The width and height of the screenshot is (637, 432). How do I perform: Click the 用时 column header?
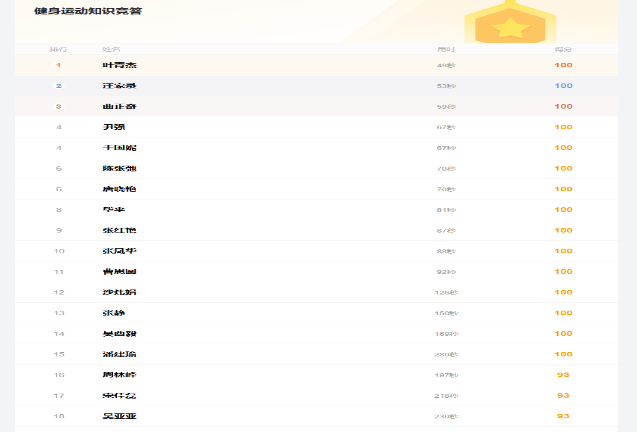(446, 49)
